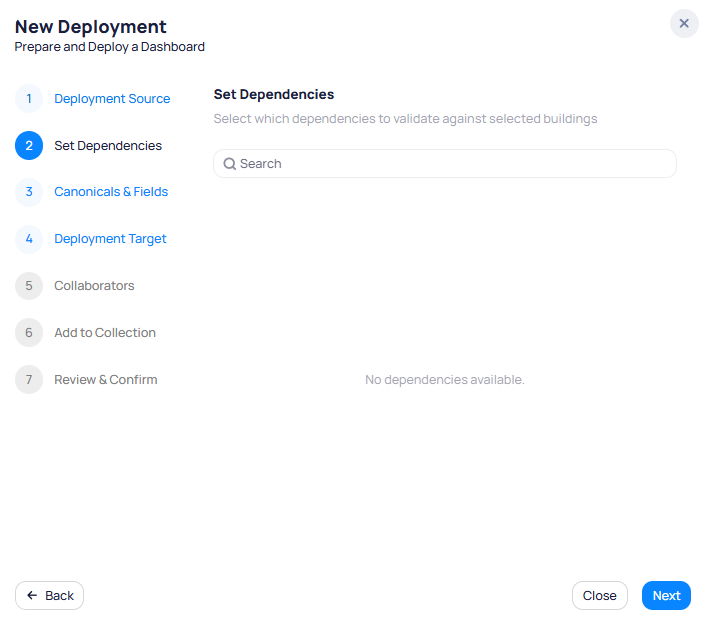
Task: Click the step 7 number circle
Action: (29, 380)
